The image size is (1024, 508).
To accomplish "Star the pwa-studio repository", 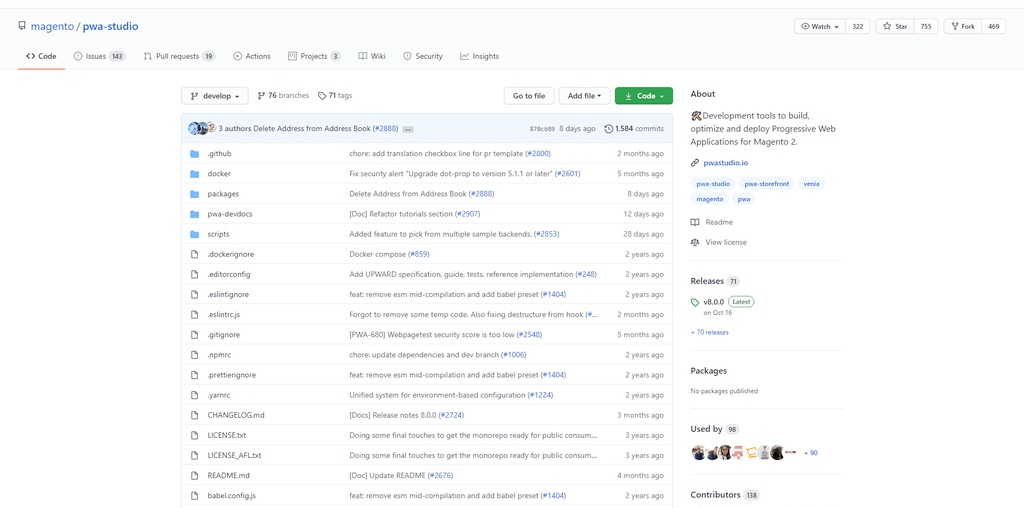I will click(x=895, y=26).
